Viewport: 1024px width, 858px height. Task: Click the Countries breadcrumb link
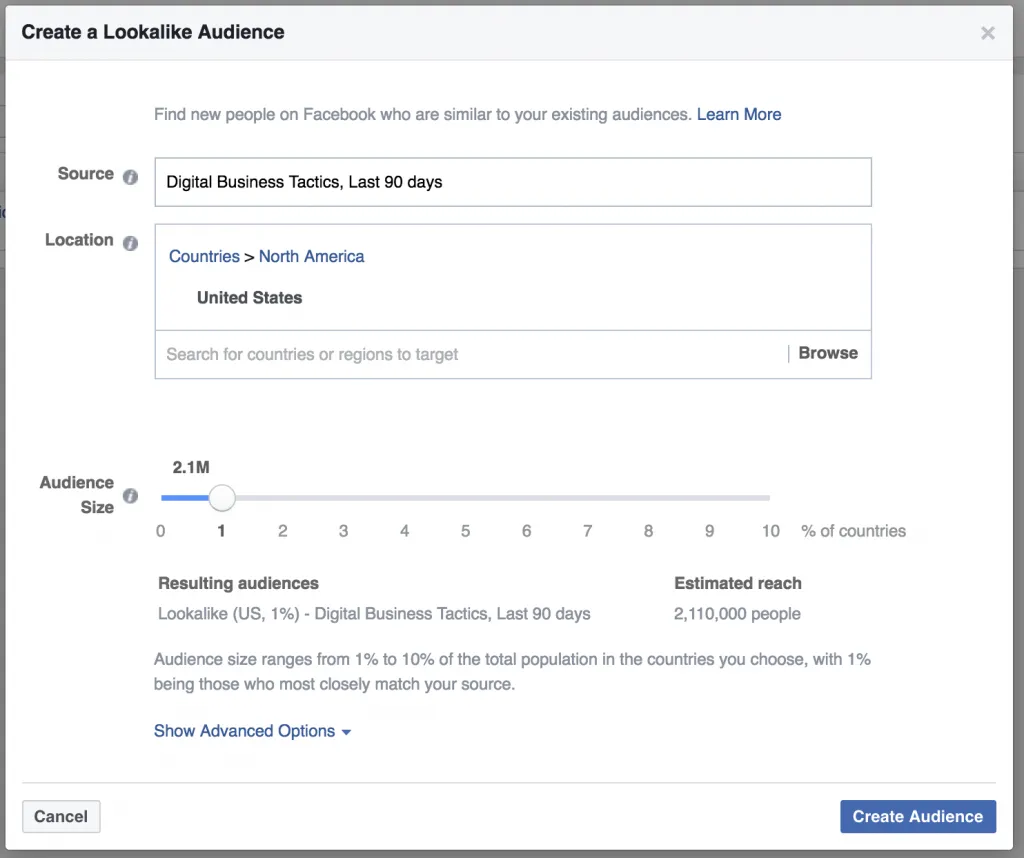pyautogui.click(x=204, y=256)
